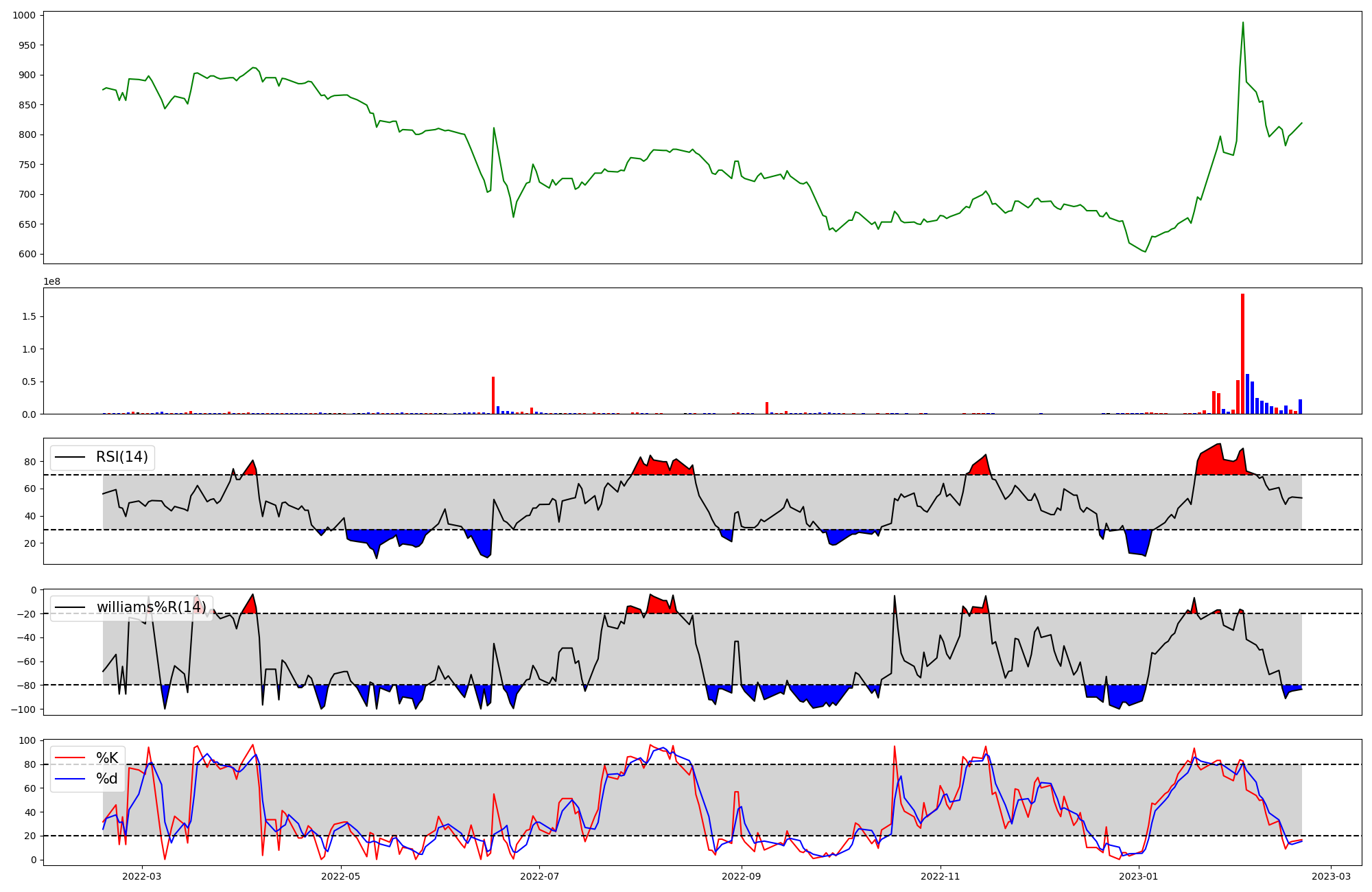Click the 1.5 volume axis tick label
This screenshot has width=1372, height=892.
point(30,316)
